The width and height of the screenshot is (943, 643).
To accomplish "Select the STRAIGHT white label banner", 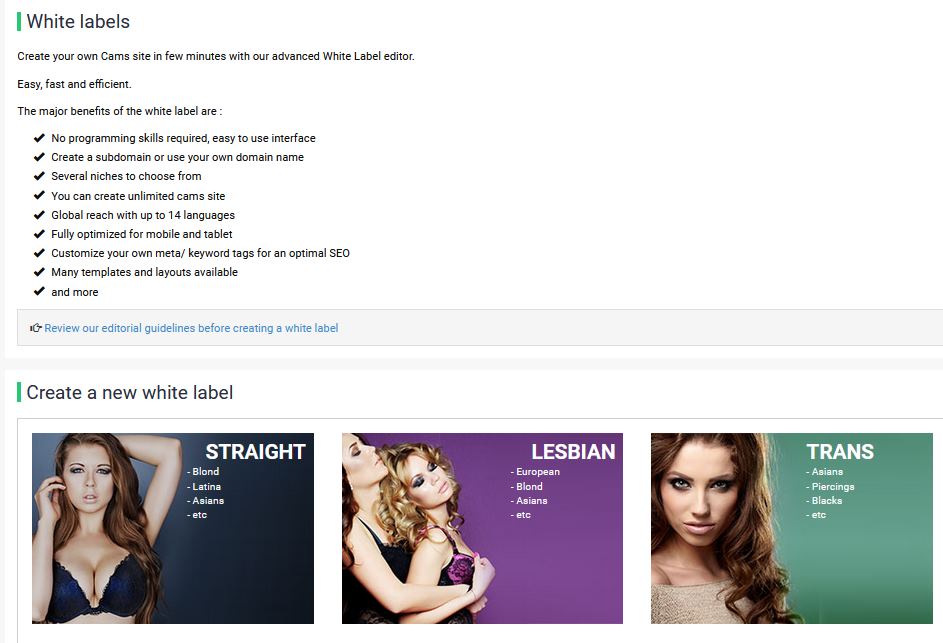I will point(173,528).
